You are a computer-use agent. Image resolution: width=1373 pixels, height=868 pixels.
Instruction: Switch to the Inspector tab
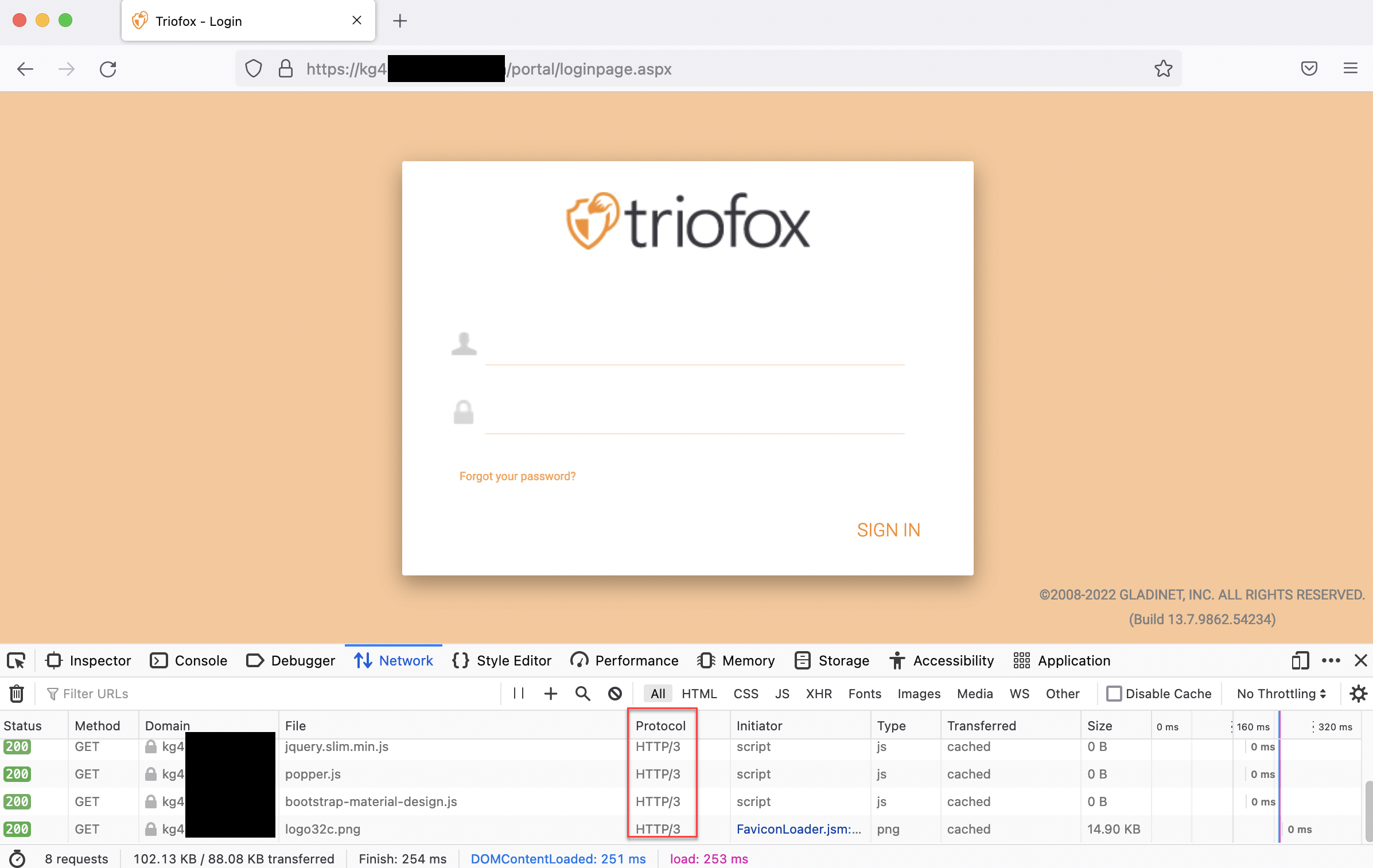[88, 661]
